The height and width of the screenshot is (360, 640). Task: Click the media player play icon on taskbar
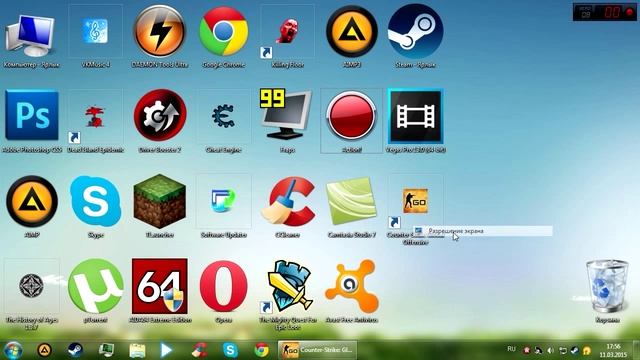pyautogui.click(x=166, y=350)
